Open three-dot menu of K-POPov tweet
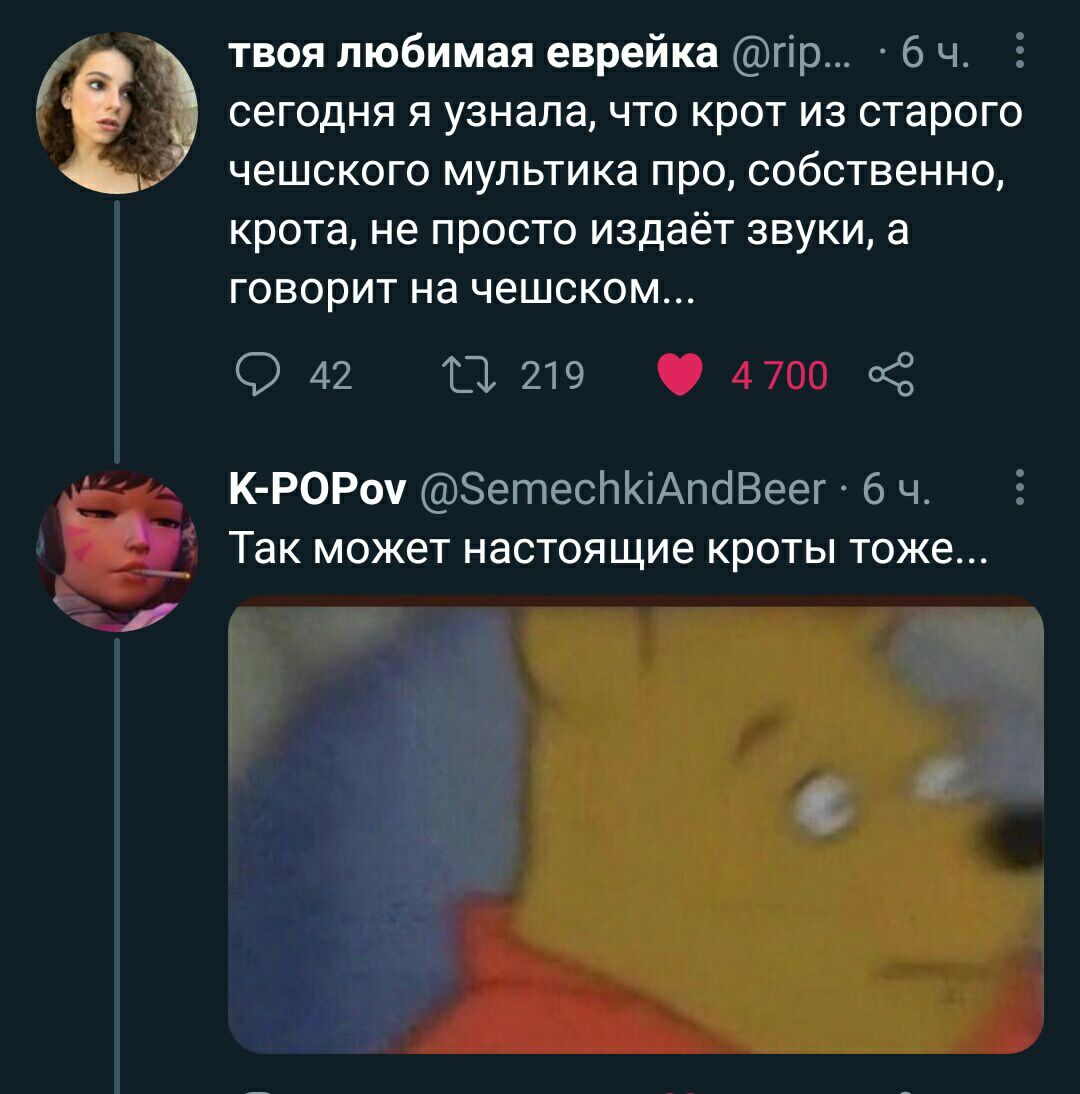1080x1094 pixels. pyautogui.click(x=1019, y=487)
